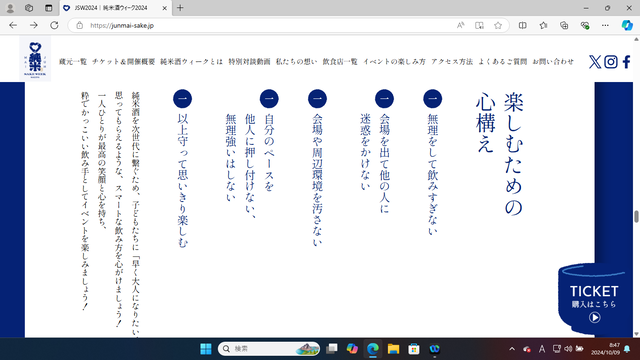The width and height of the screenshot is (640, 360).
Task: Click the taskbar search box
Action: [269, 349]
